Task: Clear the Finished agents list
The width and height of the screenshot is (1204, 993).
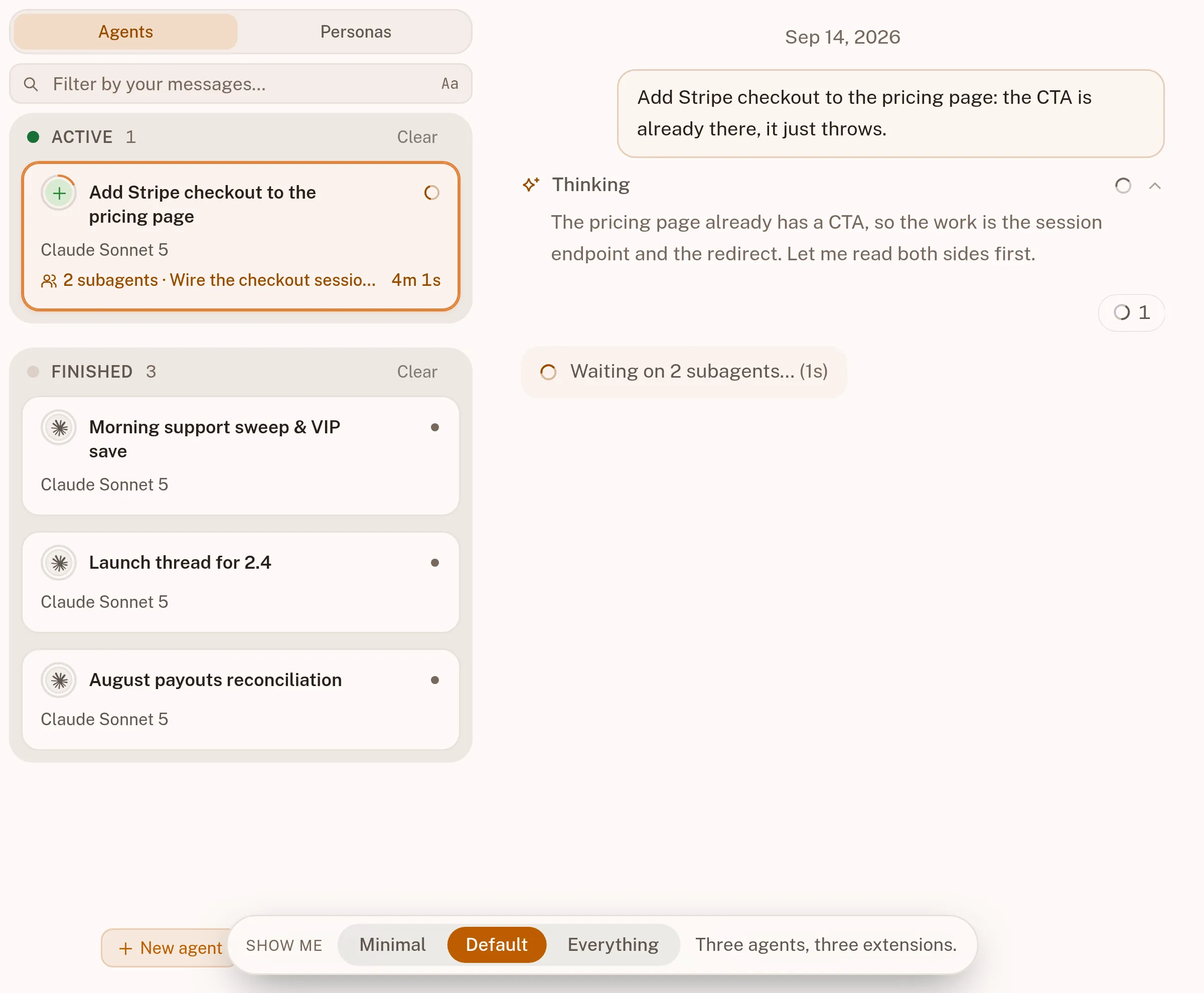Action: click(x=417, y=372)
